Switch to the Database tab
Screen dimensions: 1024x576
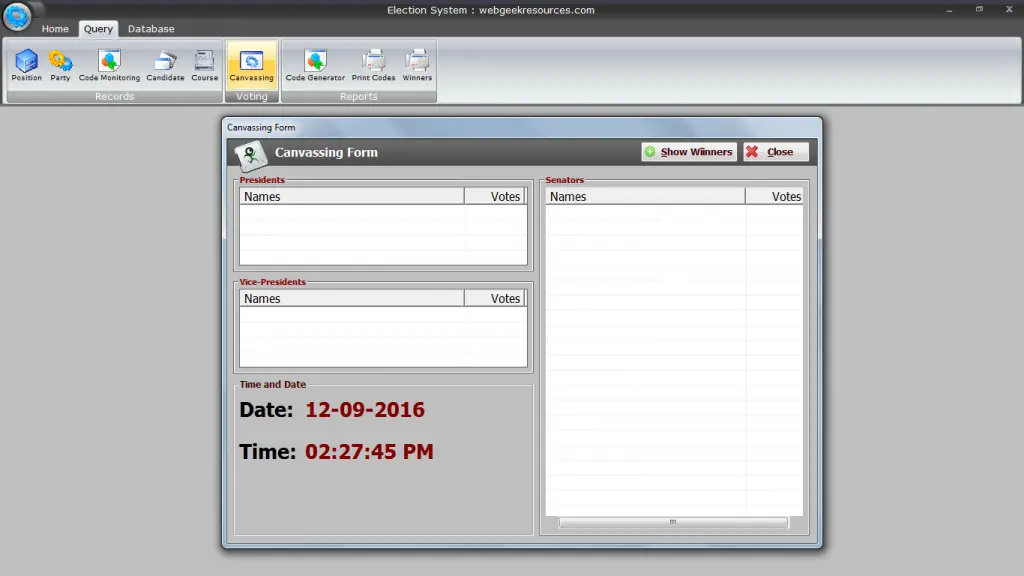click(x=151, y=29)
